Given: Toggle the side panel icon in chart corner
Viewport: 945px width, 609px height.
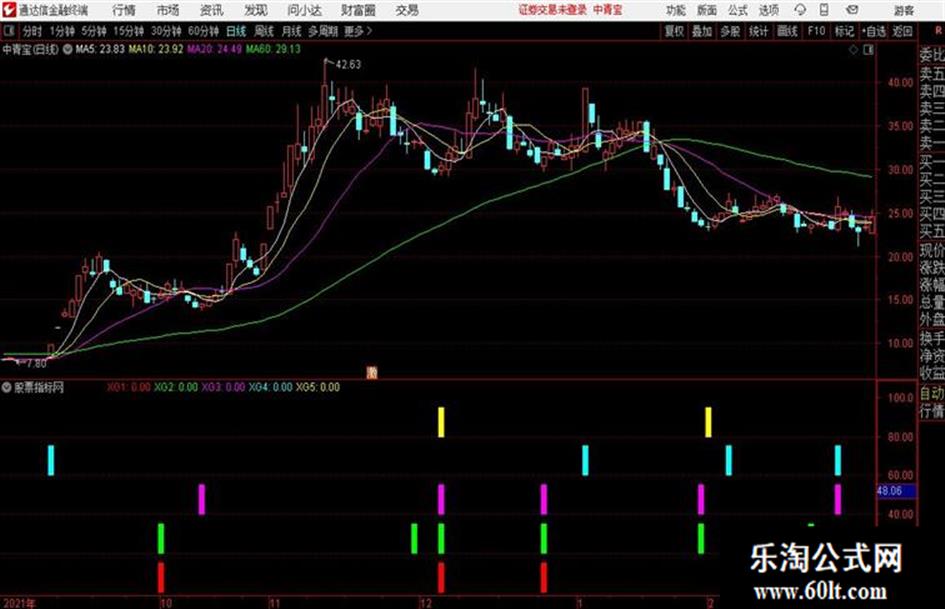Looking at the screenshot, I should [x=868, y=50].
